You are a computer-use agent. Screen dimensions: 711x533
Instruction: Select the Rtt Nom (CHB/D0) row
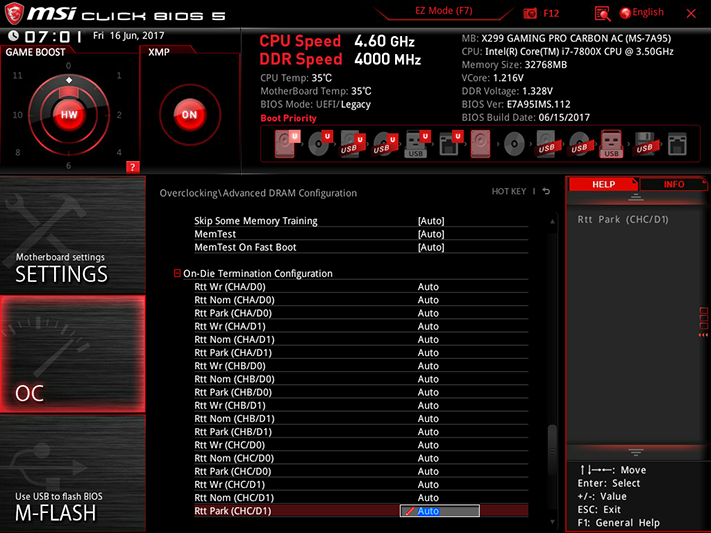[x=361, y=379]
